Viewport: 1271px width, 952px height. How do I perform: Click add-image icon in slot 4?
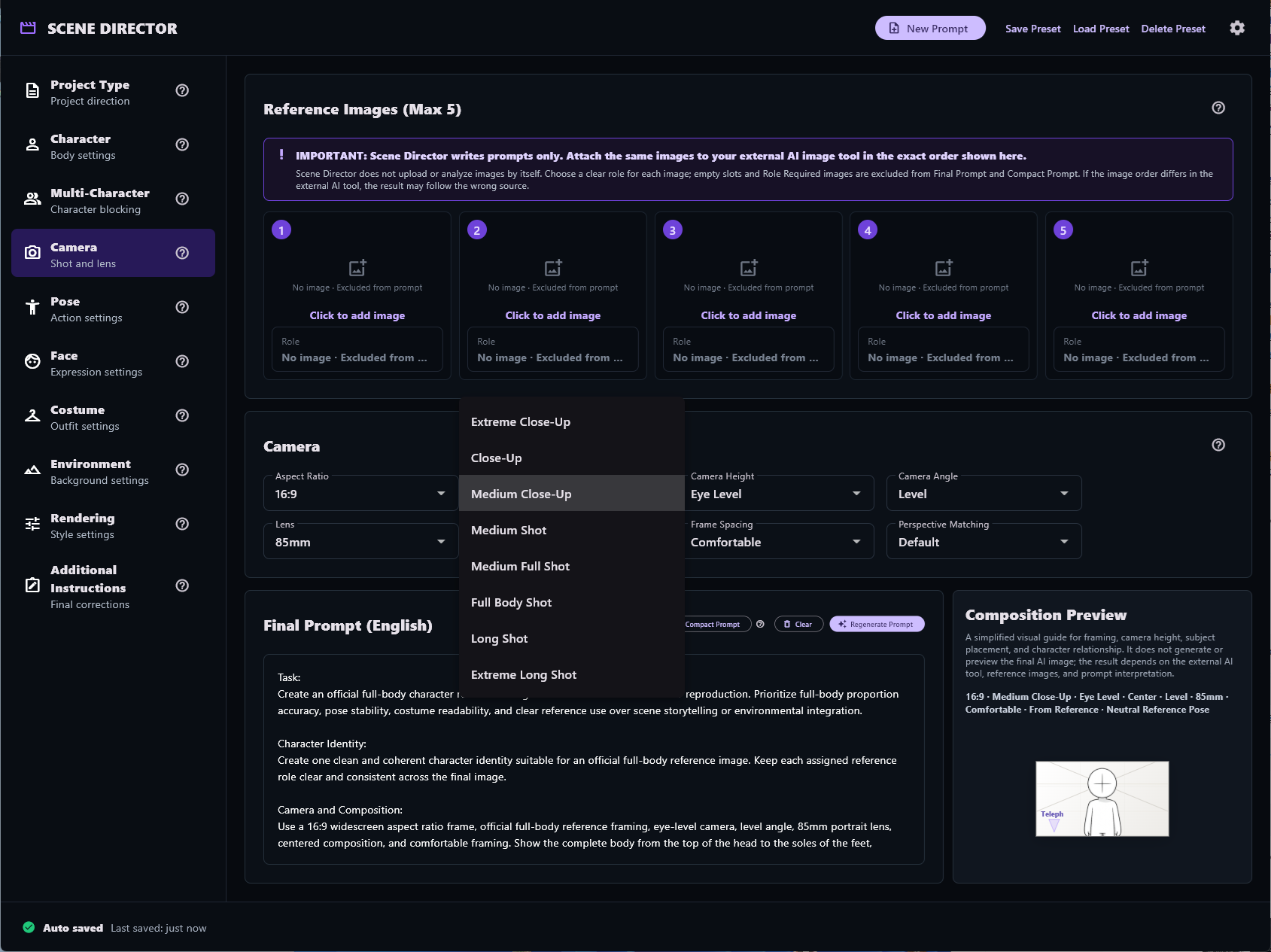(x=944, y=267)
